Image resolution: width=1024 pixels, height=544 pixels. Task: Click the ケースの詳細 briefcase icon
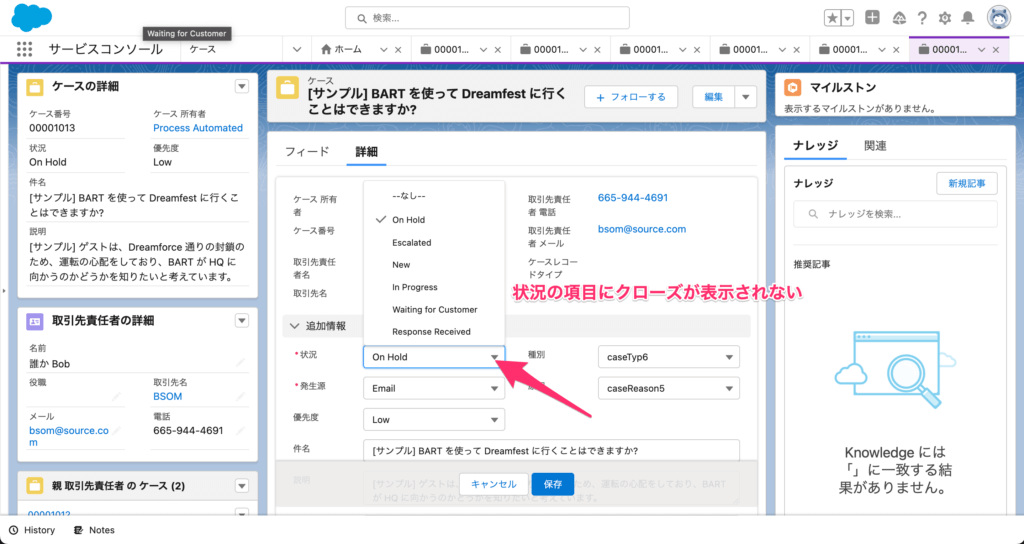(35, 87)
